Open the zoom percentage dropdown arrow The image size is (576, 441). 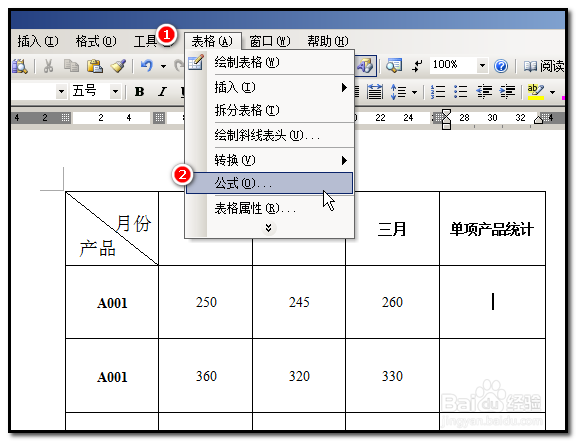click(482, 66)
